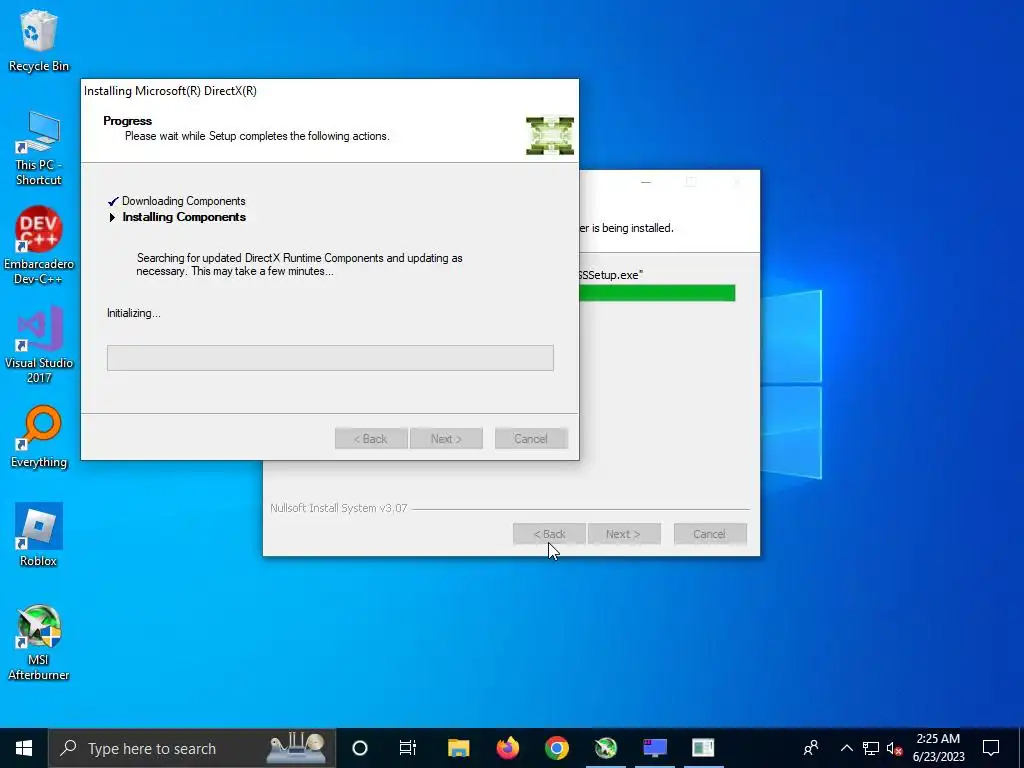Open network status tray icon
Image resolution: width=1024 pixels, height=768 pixels.
pos(871,748)
